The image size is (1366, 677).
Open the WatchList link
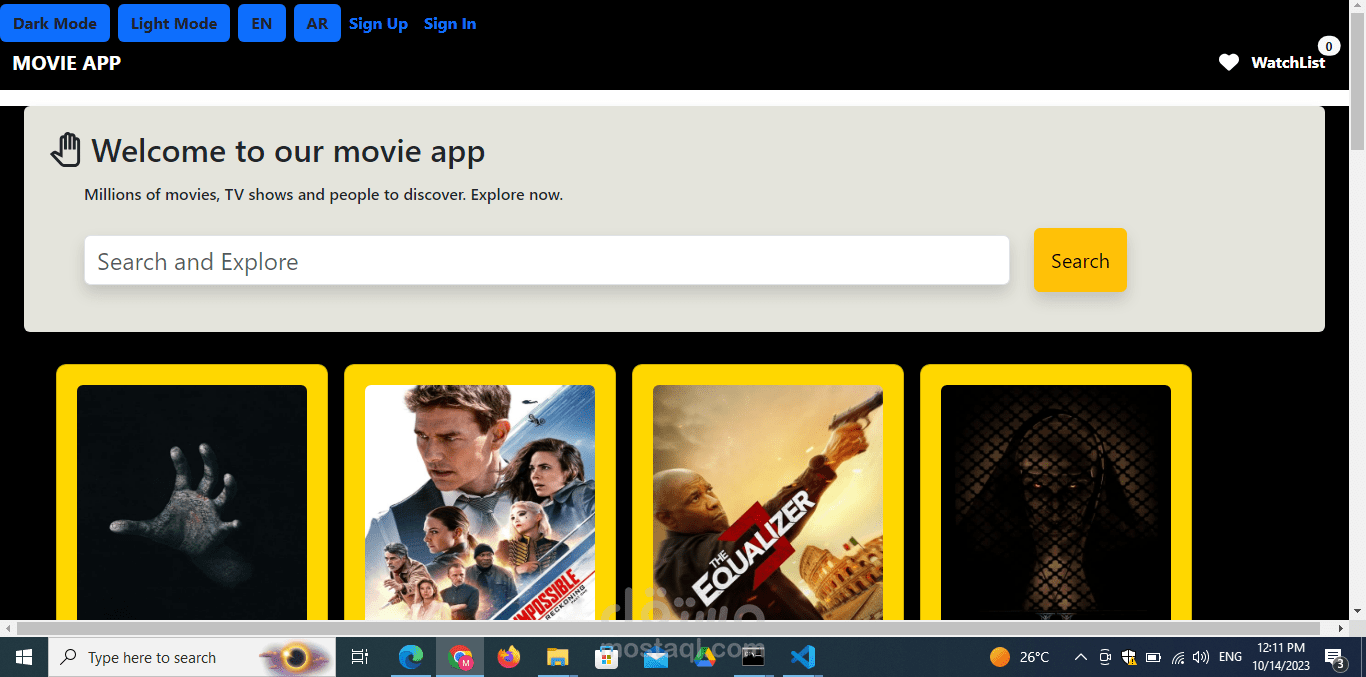click(x=1288, y=62)
